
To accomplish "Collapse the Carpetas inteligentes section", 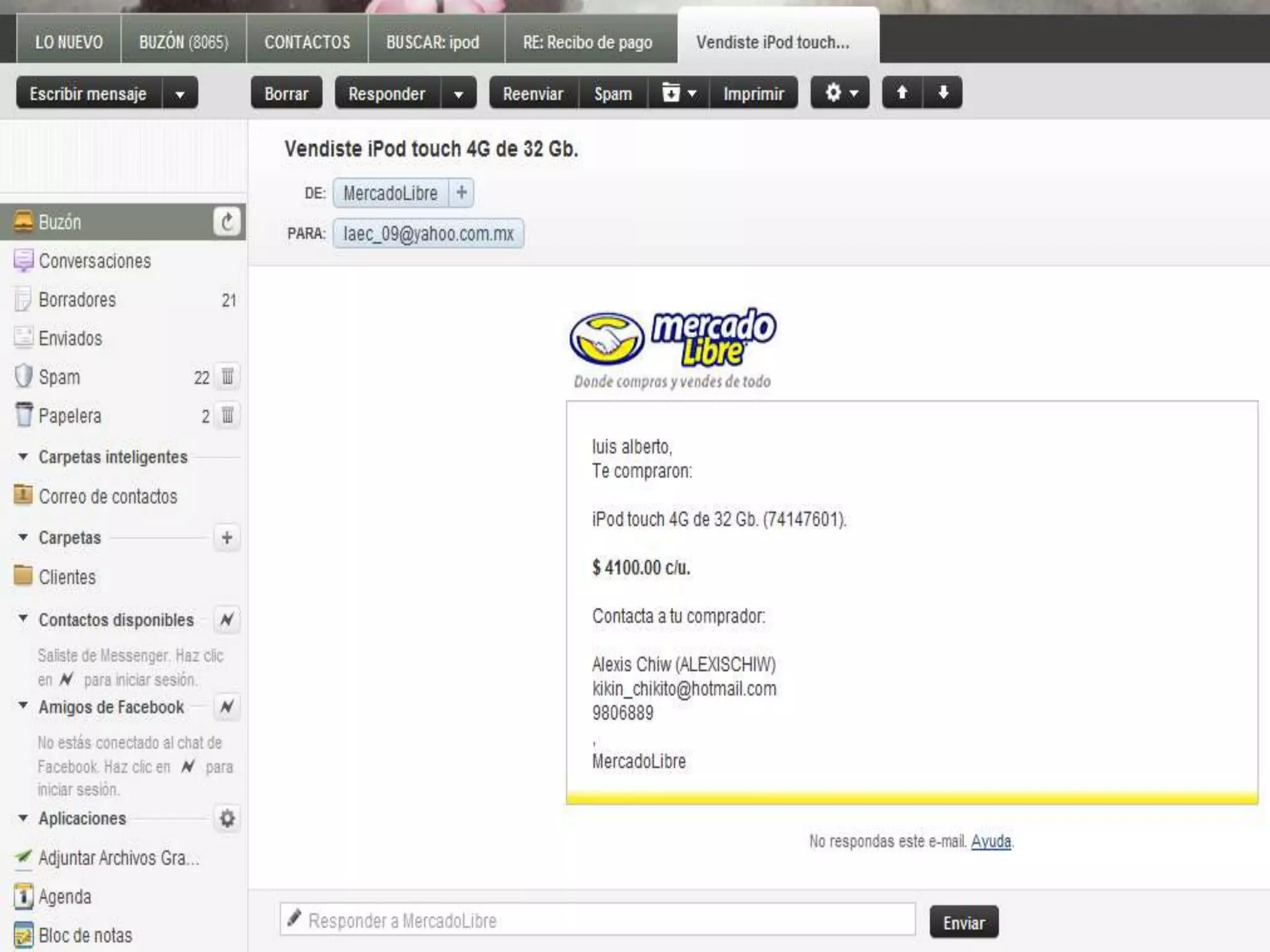I will tap(24, 457).
